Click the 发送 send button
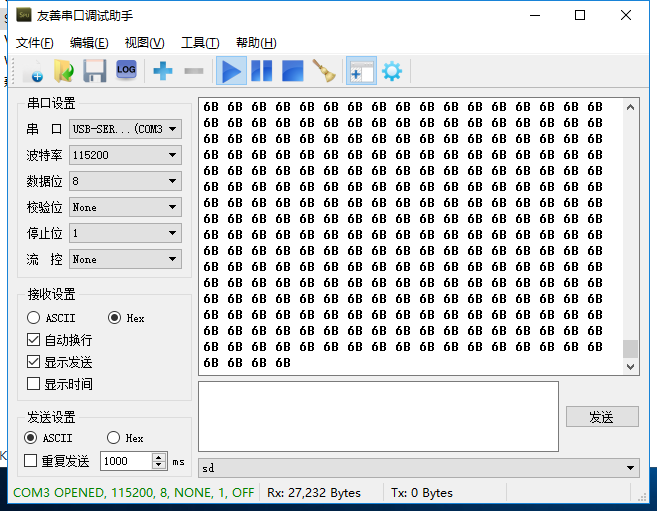The image size is (657, 511). [602, 417]
